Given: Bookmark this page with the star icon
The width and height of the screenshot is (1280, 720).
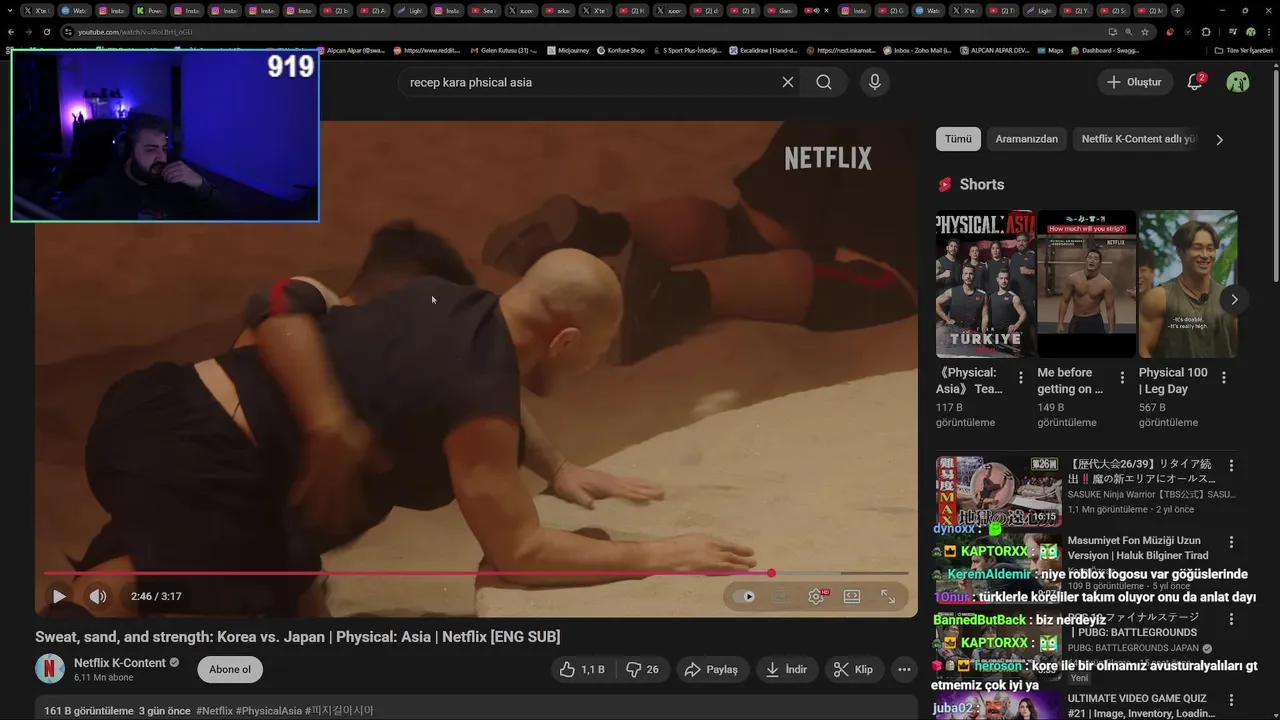Looking at the screenshot, I should tap(1145, 32).
